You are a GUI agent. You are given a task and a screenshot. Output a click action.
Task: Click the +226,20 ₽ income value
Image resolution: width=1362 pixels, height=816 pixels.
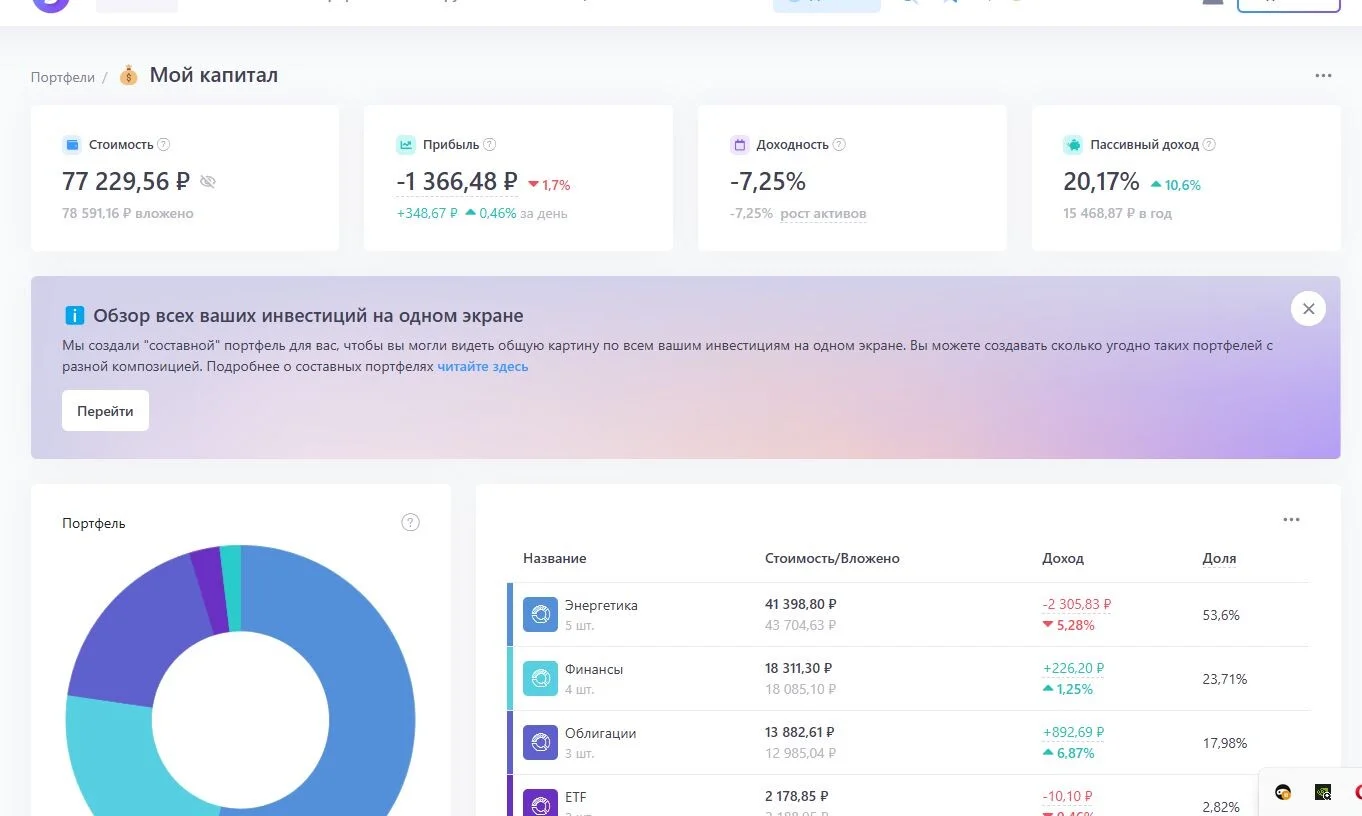[x=1073, y=669]
